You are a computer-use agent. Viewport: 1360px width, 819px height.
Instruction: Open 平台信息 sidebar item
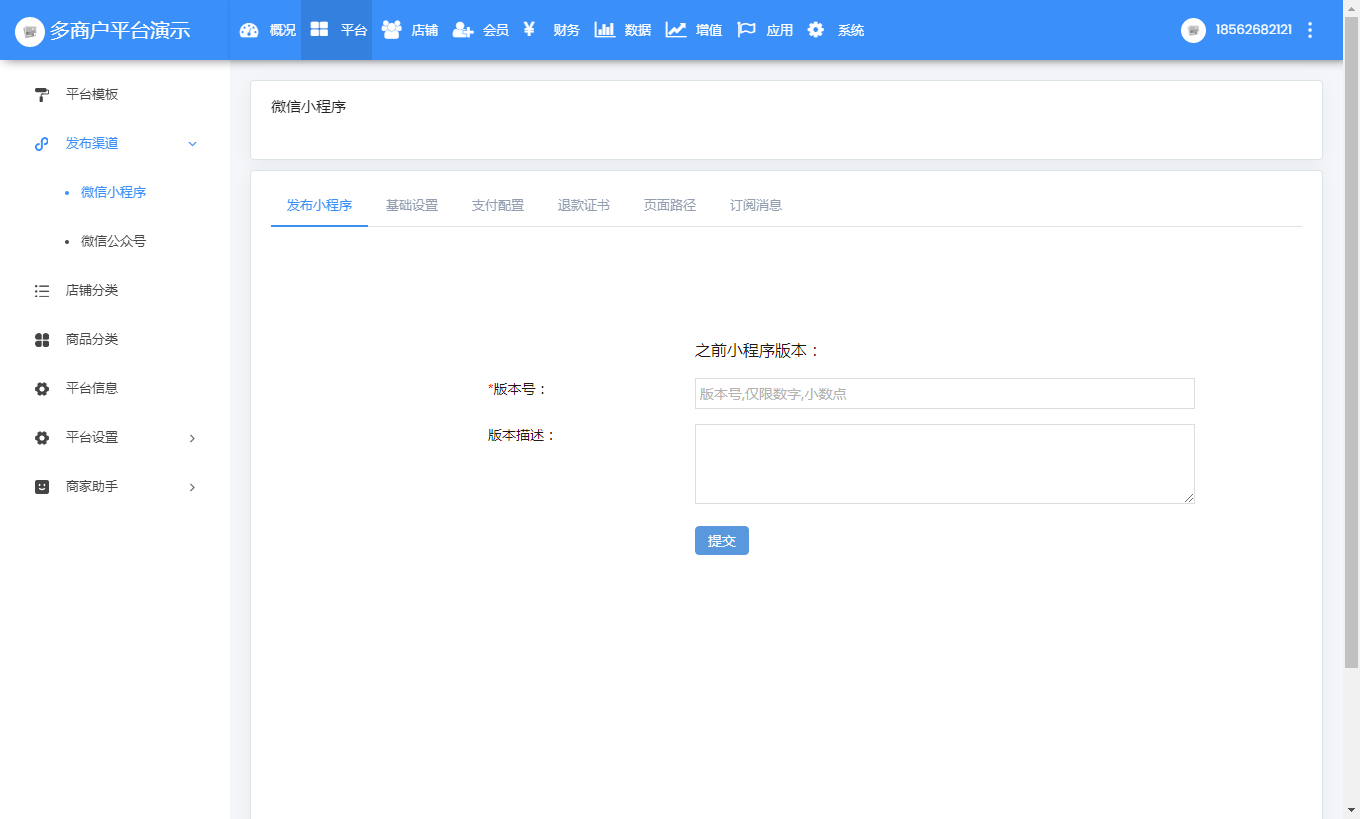tap(92, 388)
